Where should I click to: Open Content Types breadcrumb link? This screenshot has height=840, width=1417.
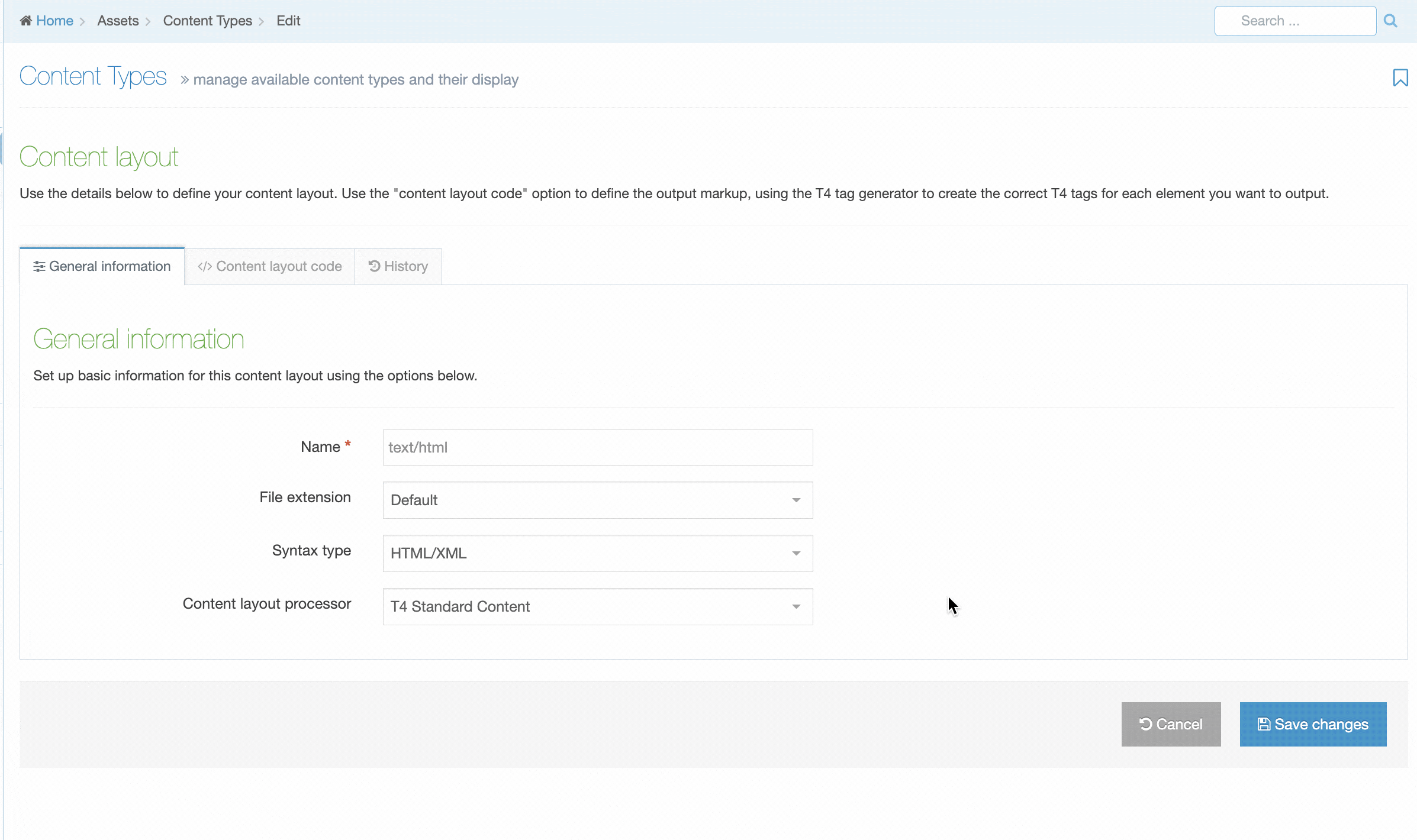(207, 21)
